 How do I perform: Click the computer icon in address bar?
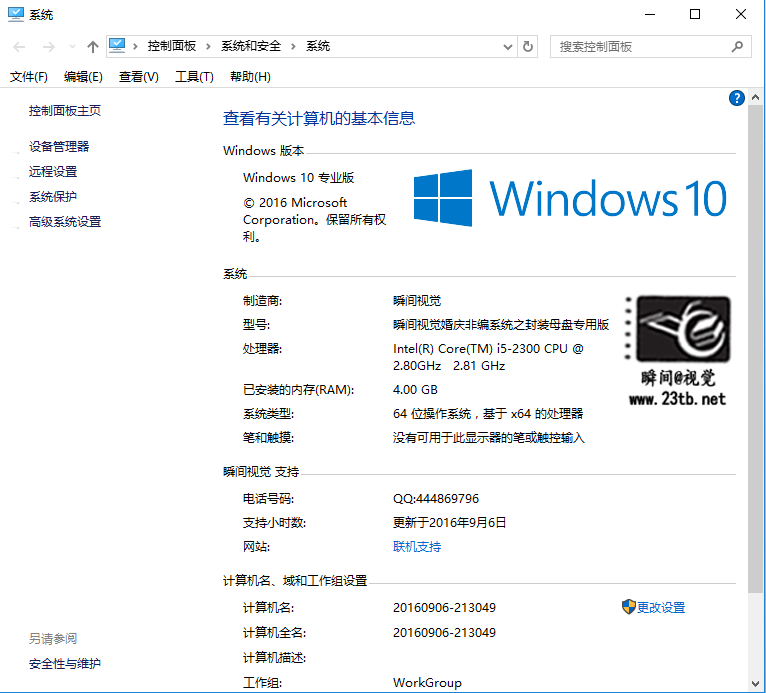click(117, 46)
